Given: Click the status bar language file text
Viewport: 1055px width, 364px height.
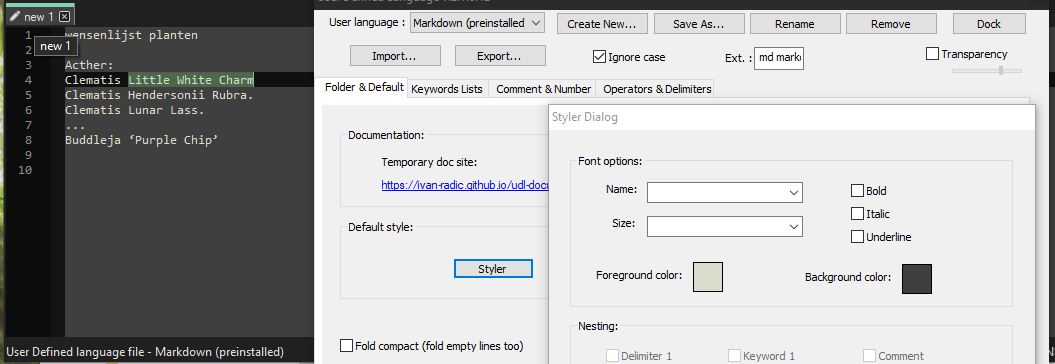Looking at the screenshot, I should click(x=145, y=351).
